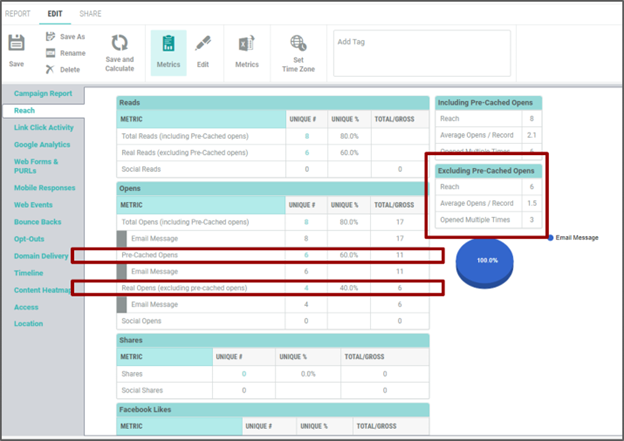Open Link Click Activity in sidebar

click(43, 127)
